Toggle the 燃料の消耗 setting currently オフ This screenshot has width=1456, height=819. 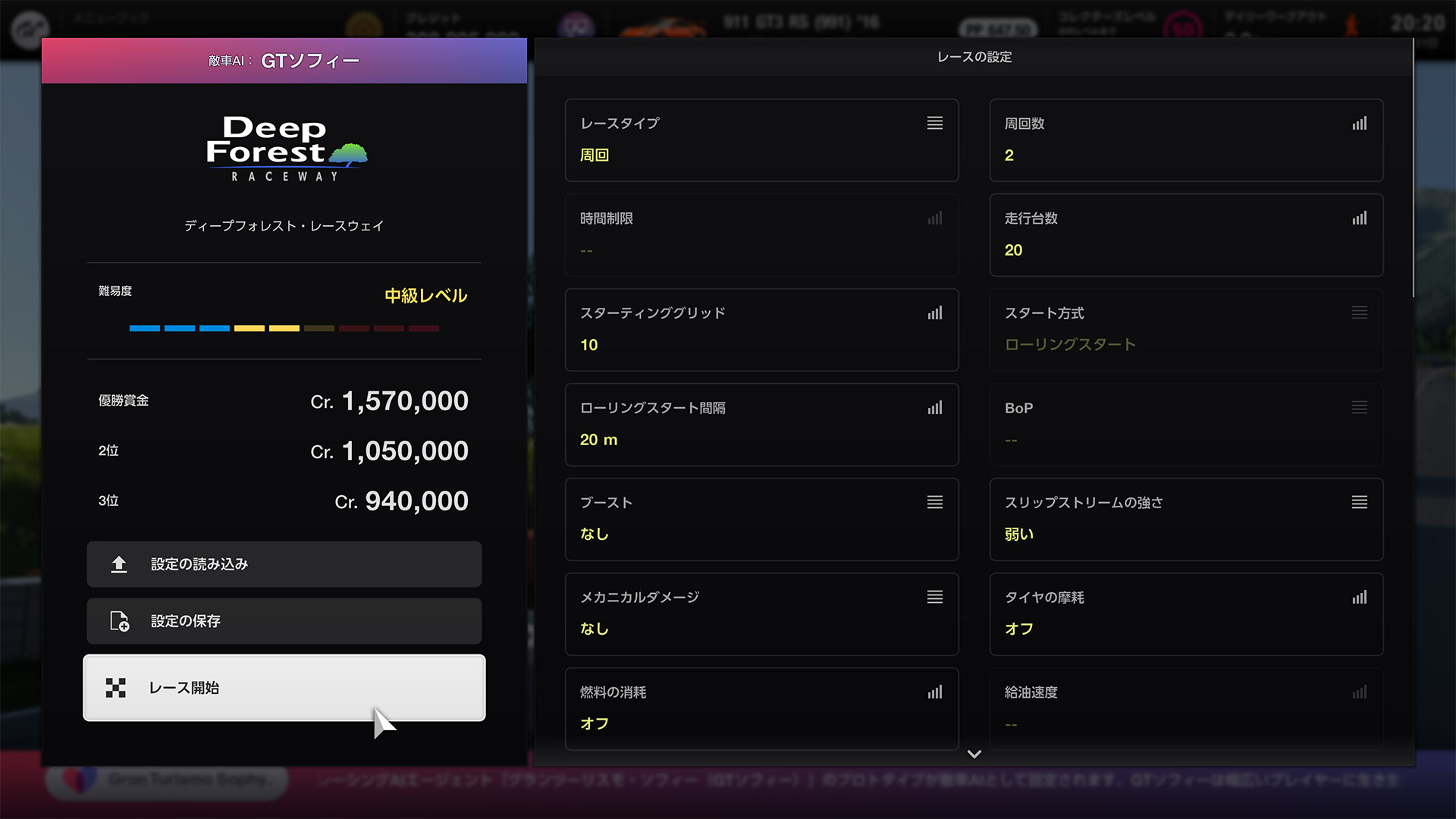[x=761, y=709]
